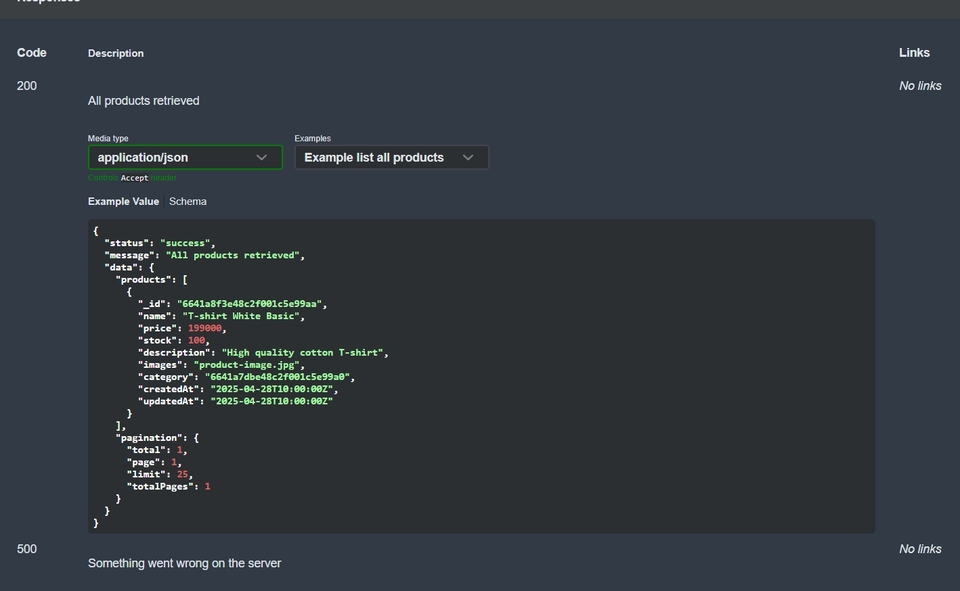
Task: Open the Example list all products dropdown
Action: 391,157
